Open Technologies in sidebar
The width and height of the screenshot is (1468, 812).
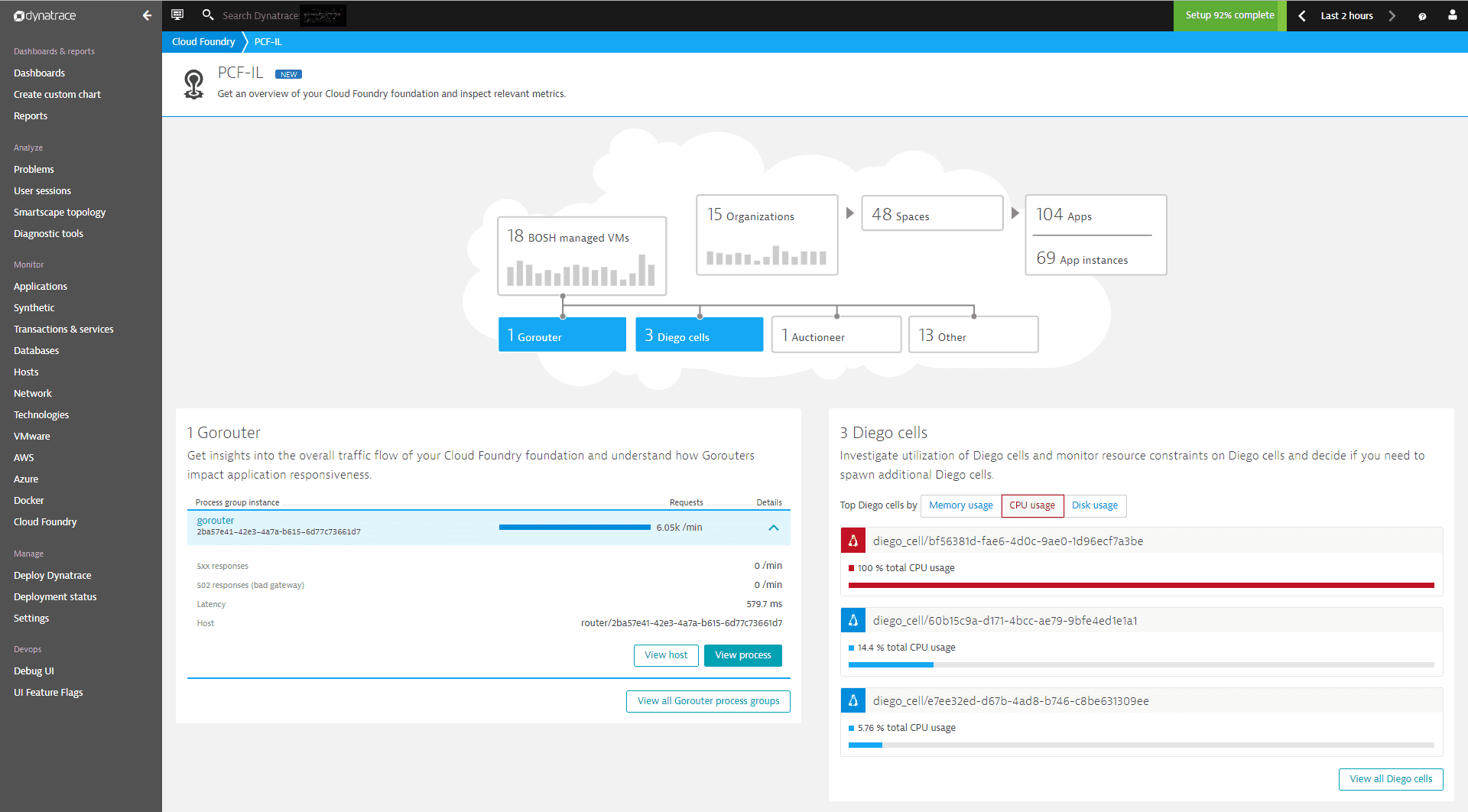[41, 414]
